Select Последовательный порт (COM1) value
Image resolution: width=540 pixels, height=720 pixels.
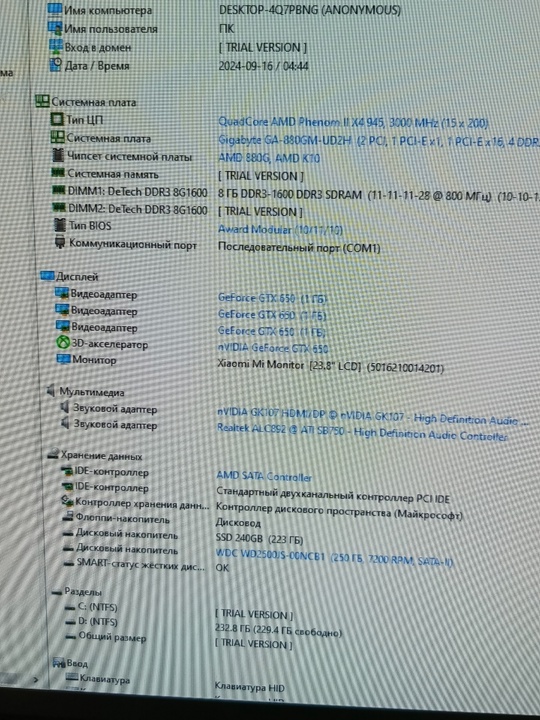point(299,248)
